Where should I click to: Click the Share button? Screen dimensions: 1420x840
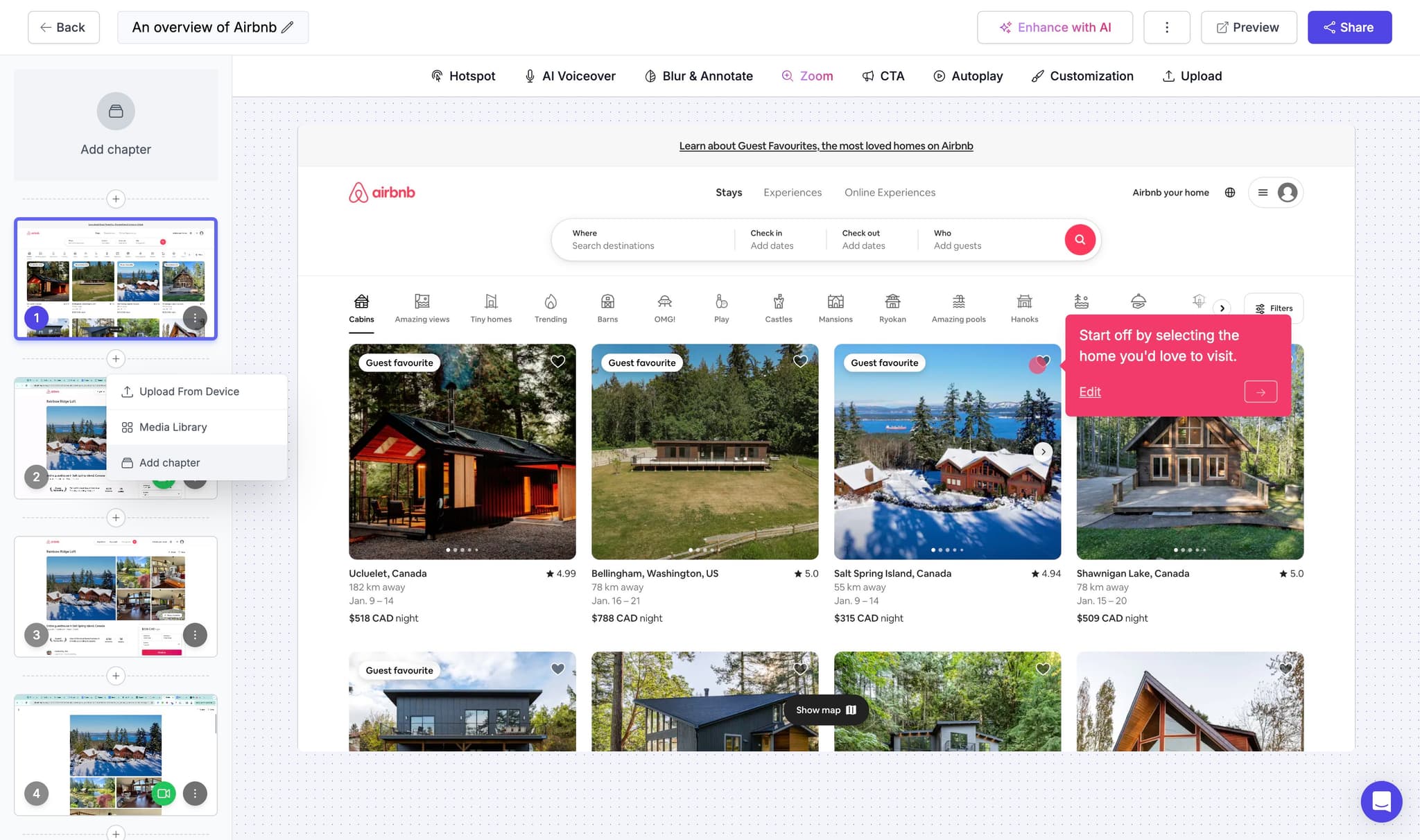tap(1349, 28)
